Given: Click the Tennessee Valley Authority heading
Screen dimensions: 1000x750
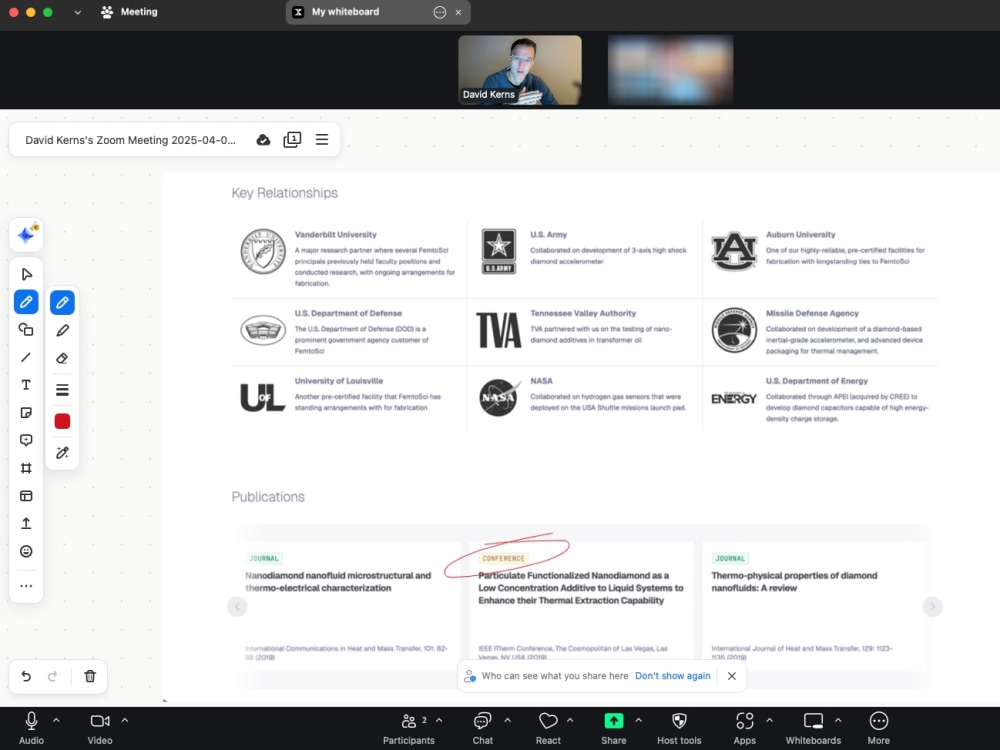Looking at the screenshot, I should pos(583,313).
